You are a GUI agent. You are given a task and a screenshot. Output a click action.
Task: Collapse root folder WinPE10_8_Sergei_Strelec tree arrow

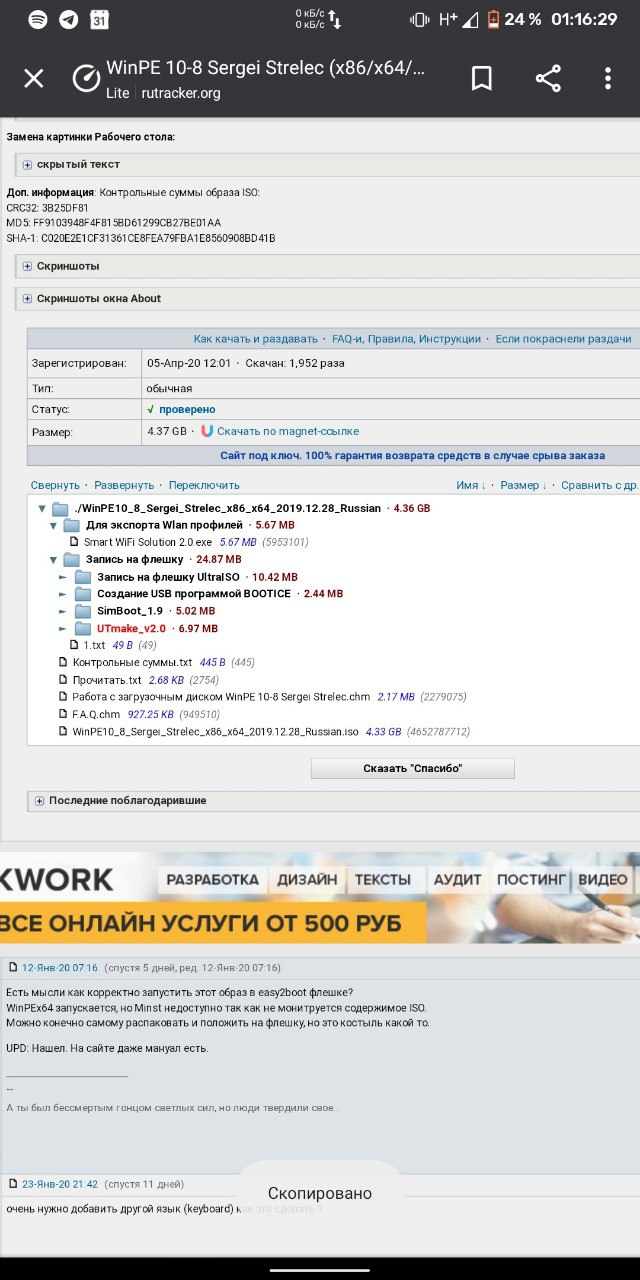(x=42, y=508)
